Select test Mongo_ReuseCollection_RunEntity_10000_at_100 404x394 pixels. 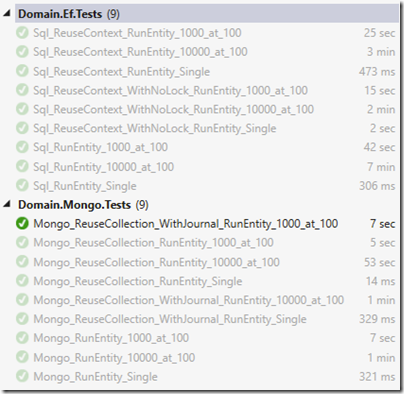[x=156, y=262]
